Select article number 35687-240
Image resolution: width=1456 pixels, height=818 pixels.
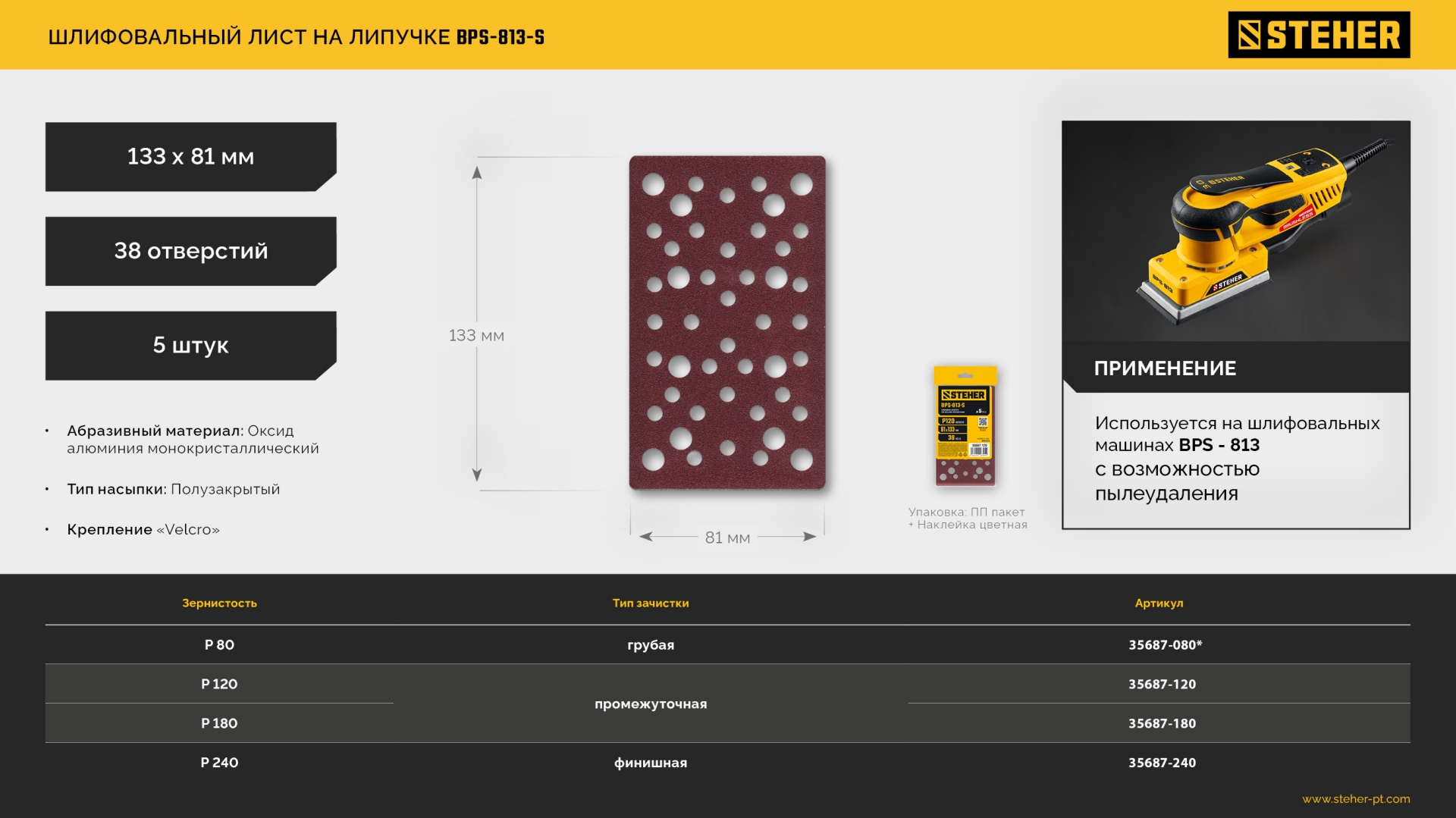click(1162, 763)
